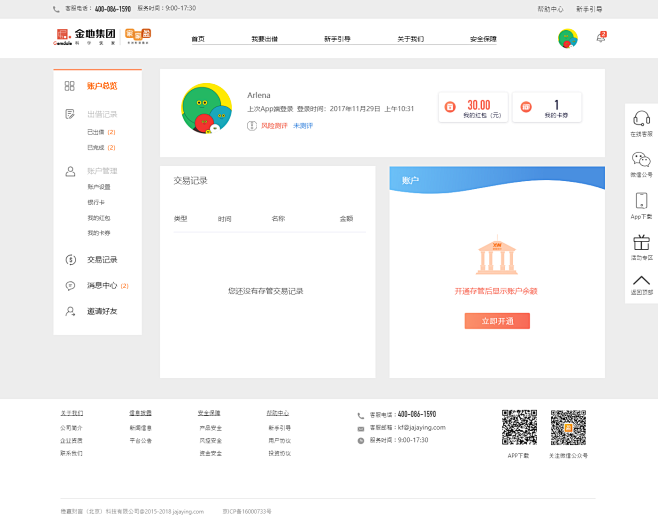Open the 我要出借 navigation menu item
This screenshot has width=658, height=529.
(265, 39)
